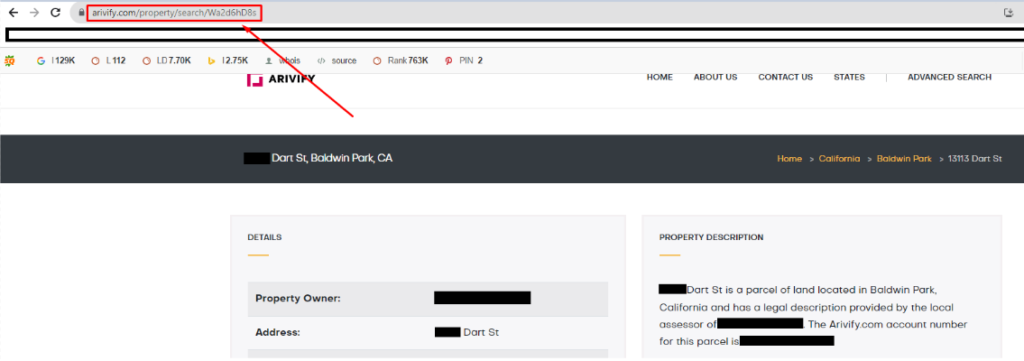Screen dimensions: 1024x361
Task: Click the Dart St address value
Action: [481, 332]
